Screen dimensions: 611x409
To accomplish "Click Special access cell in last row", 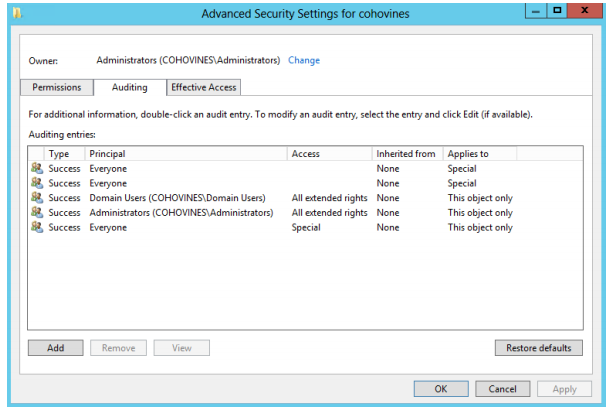I will click(306, 227).
